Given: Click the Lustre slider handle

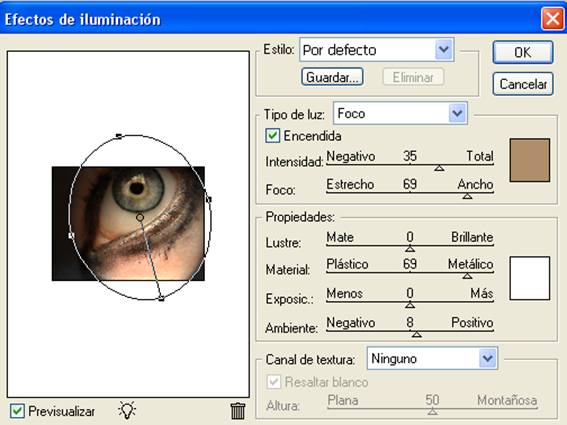Looking at the screenshot, I should pos(410,249).
